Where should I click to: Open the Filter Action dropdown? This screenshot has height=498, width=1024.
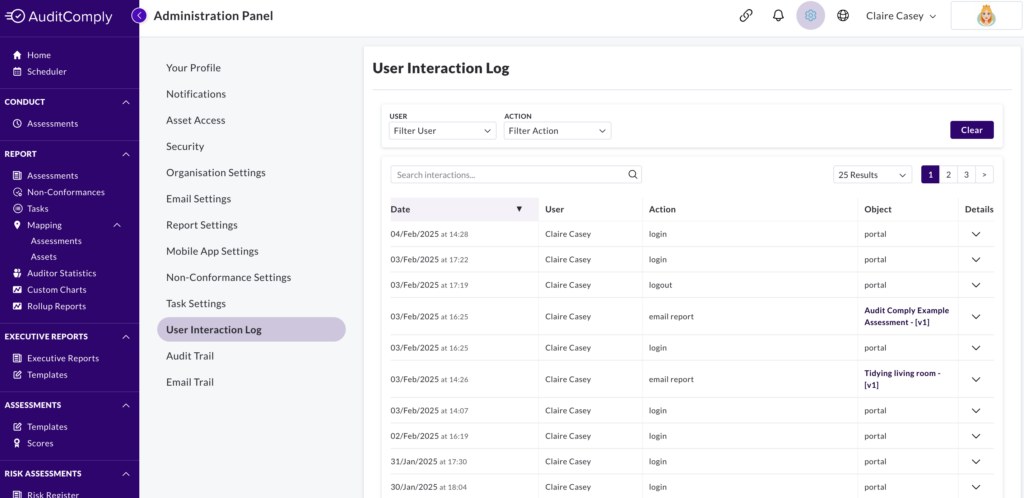click(x=558, y=131)
